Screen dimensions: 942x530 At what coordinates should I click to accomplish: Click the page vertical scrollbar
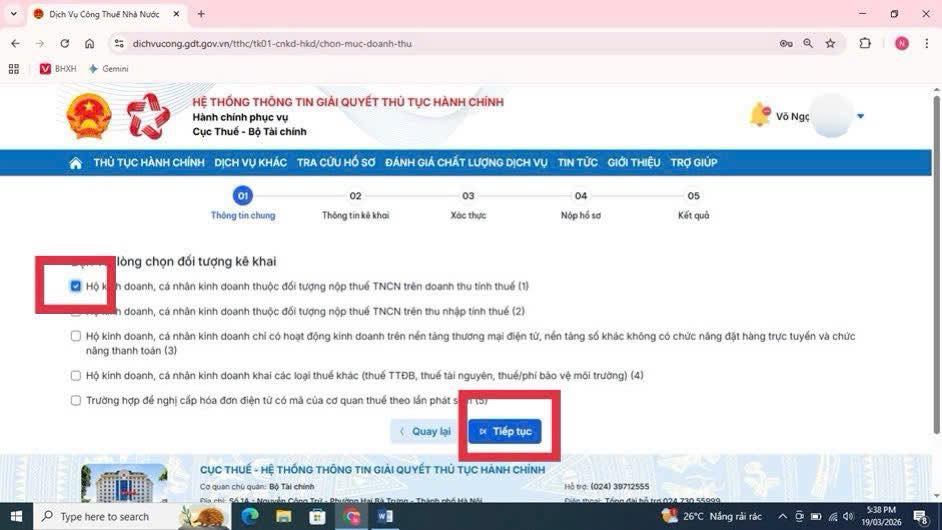[937, 264]
